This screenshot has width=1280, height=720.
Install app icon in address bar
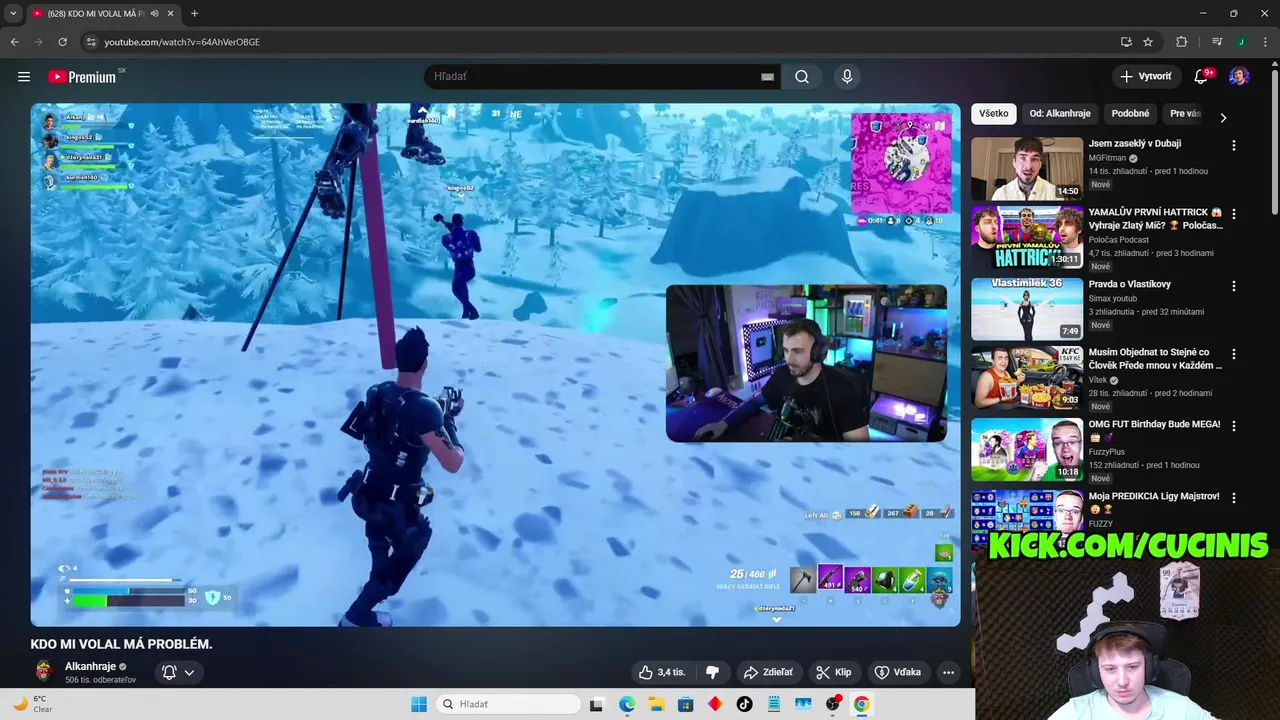[x=1126, y=42]
